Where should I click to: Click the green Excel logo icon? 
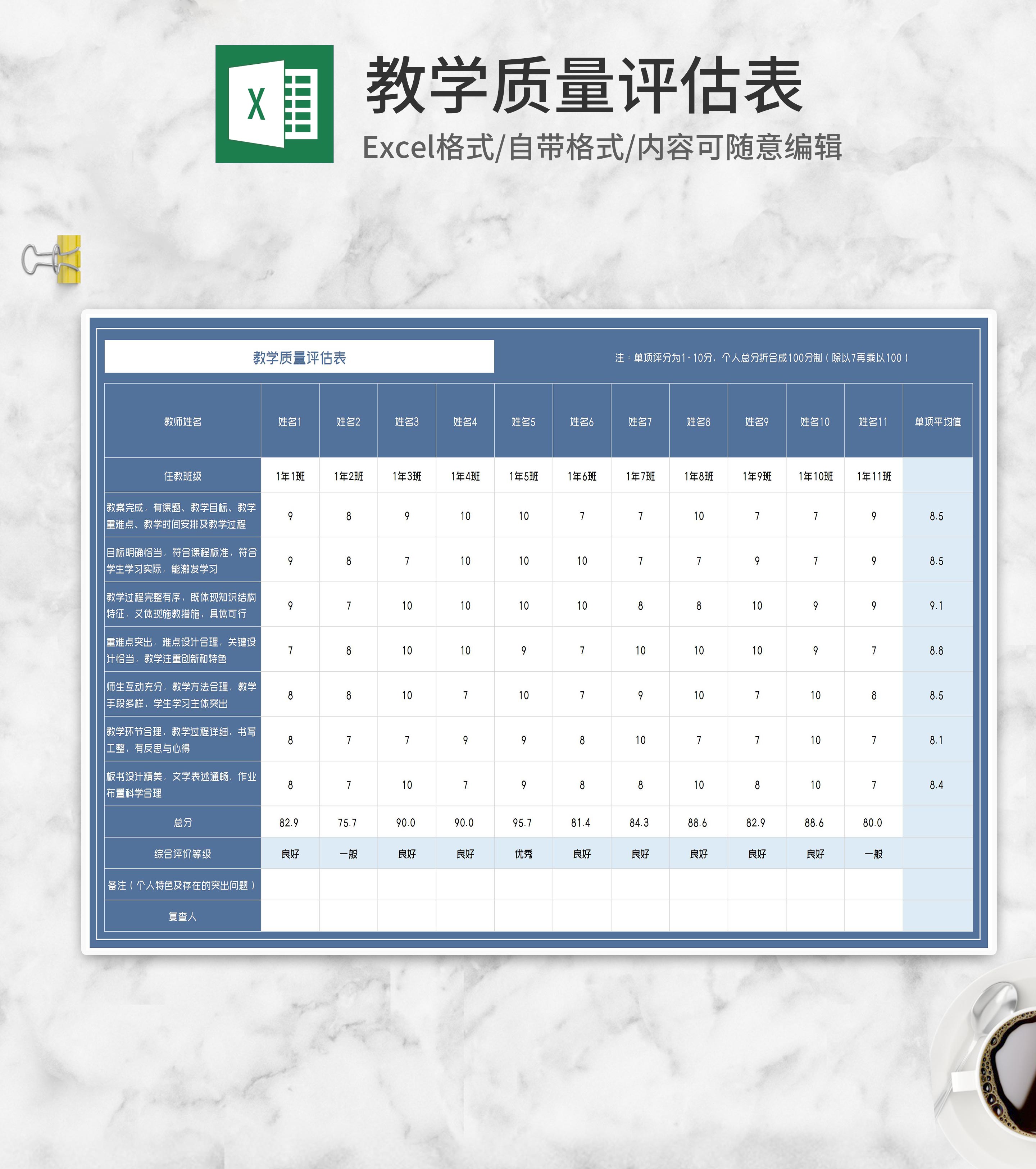coord(274,104)
